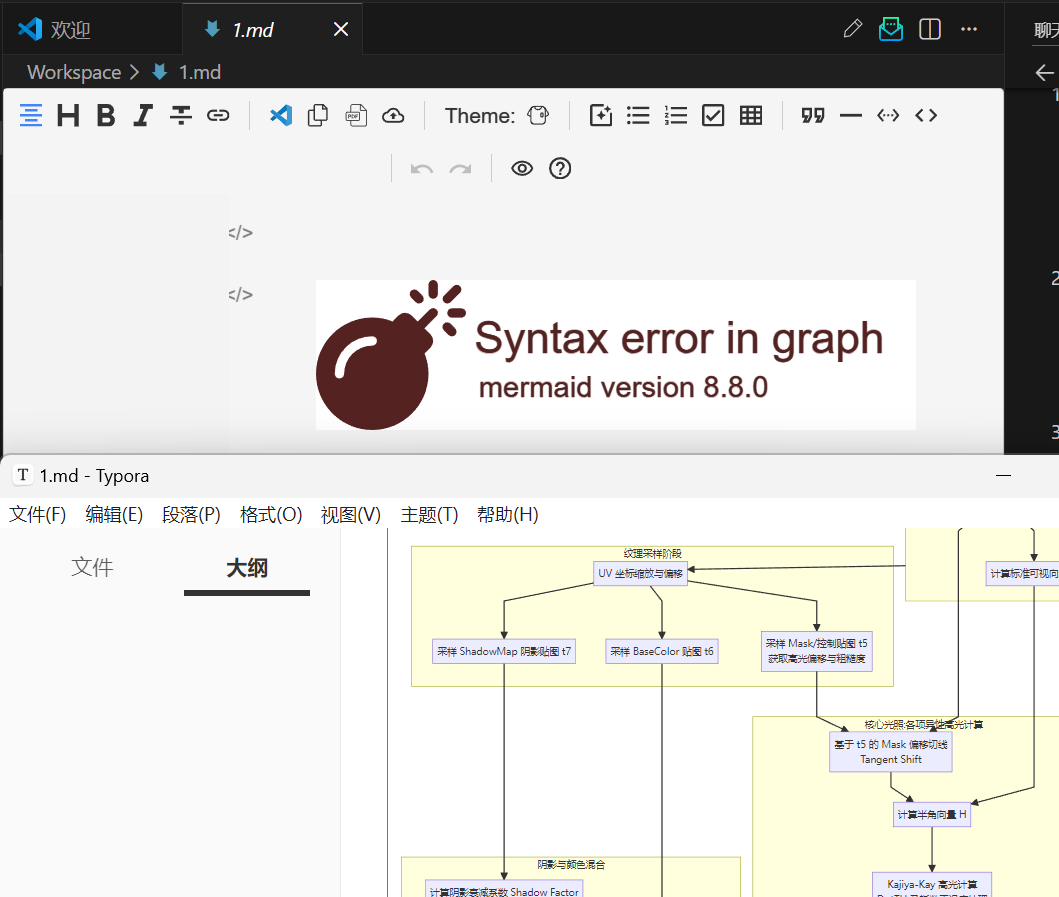Insert horizontal rule line icon

[x=850, y=116]
